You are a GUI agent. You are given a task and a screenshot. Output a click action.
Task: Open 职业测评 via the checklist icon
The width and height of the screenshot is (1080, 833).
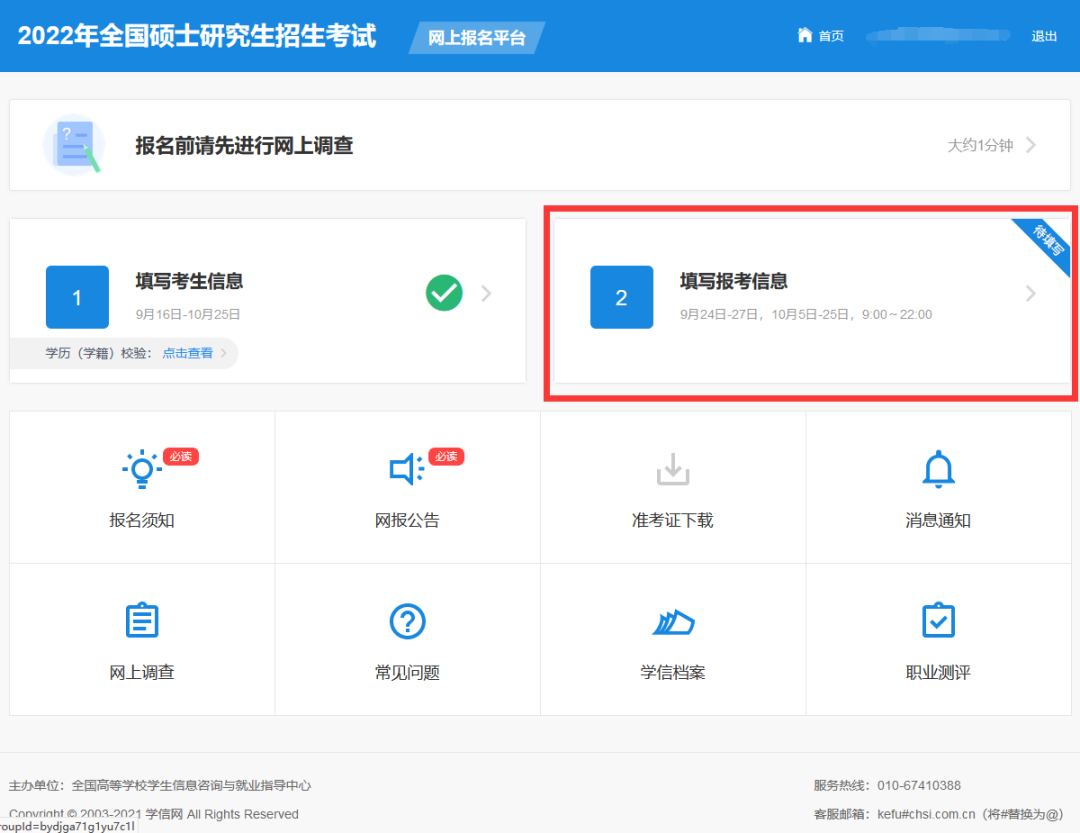(938, 620)
